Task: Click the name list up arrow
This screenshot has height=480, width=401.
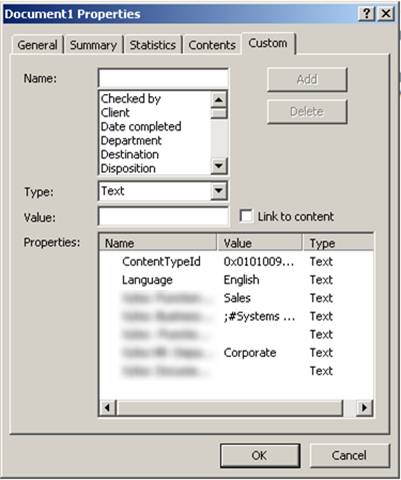Action: (219, 99)
